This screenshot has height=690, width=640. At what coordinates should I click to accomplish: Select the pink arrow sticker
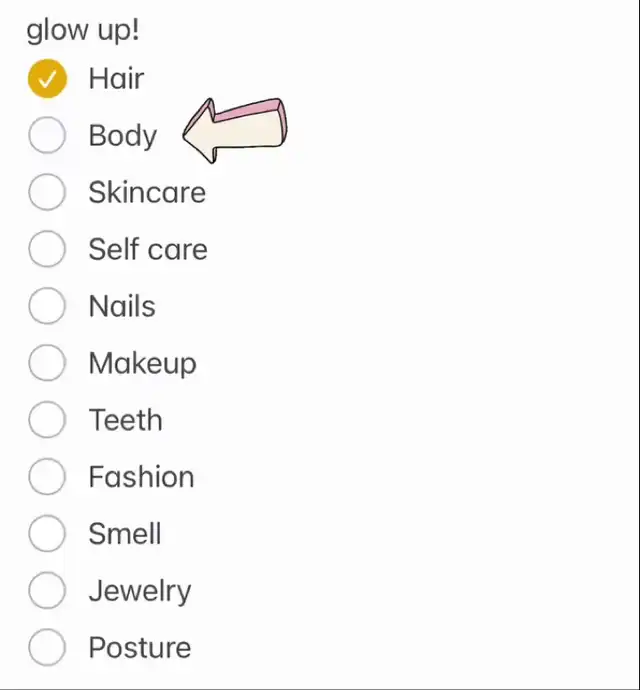tap(235, 130)
